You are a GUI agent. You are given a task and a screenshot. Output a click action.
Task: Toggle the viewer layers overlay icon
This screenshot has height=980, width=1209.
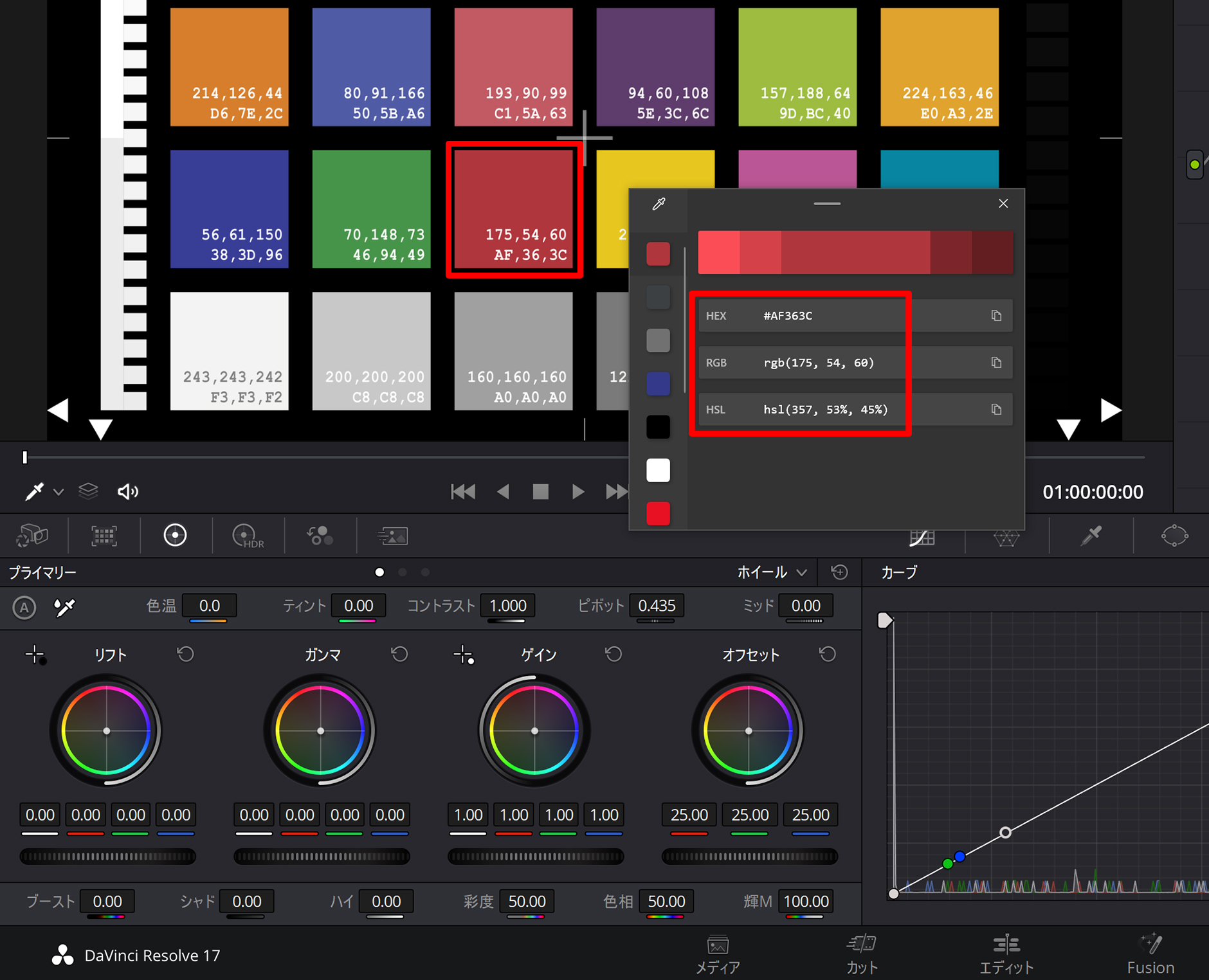(88, 491)
